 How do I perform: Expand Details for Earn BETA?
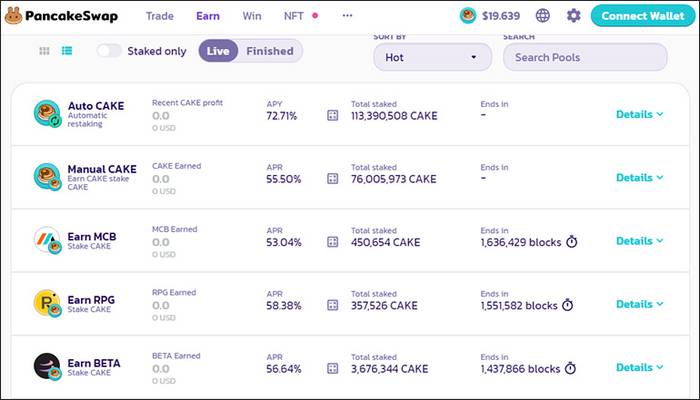click(x=640, y=368)
